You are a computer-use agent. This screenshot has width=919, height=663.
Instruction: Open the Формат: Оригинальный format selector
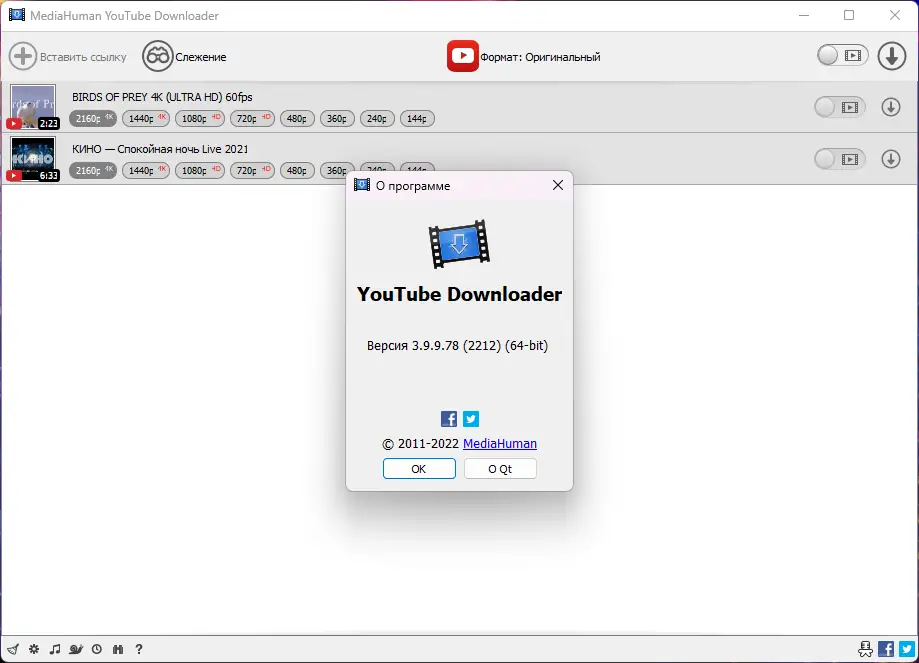pyautogui.click(x=523, y=56)
